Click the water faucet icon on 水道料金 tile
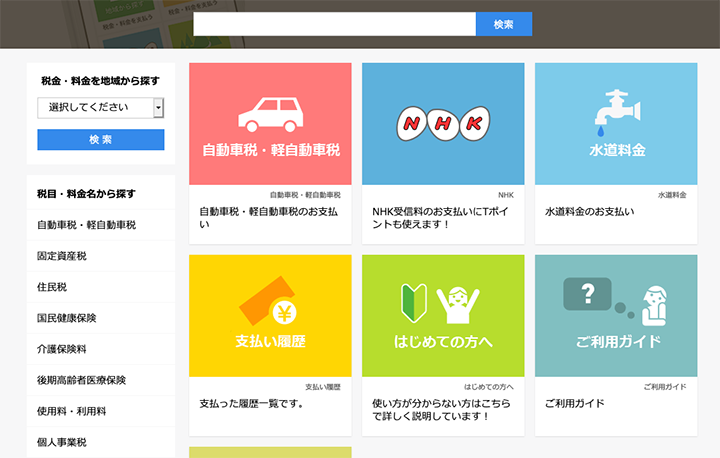 (615, 112)
